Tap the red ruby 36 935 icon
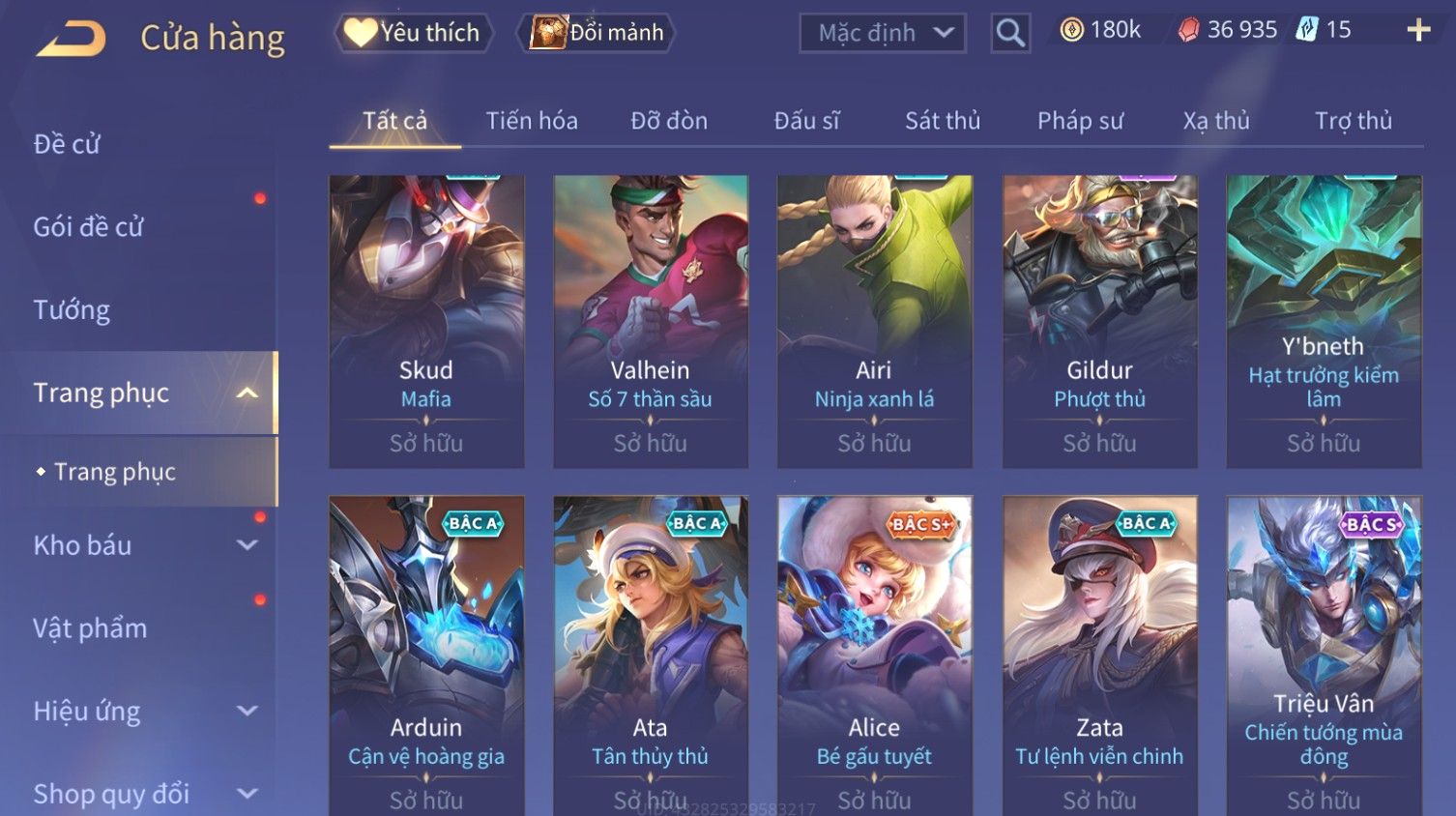Viewport: 1456px width, 816px height. coord(1188,31)
